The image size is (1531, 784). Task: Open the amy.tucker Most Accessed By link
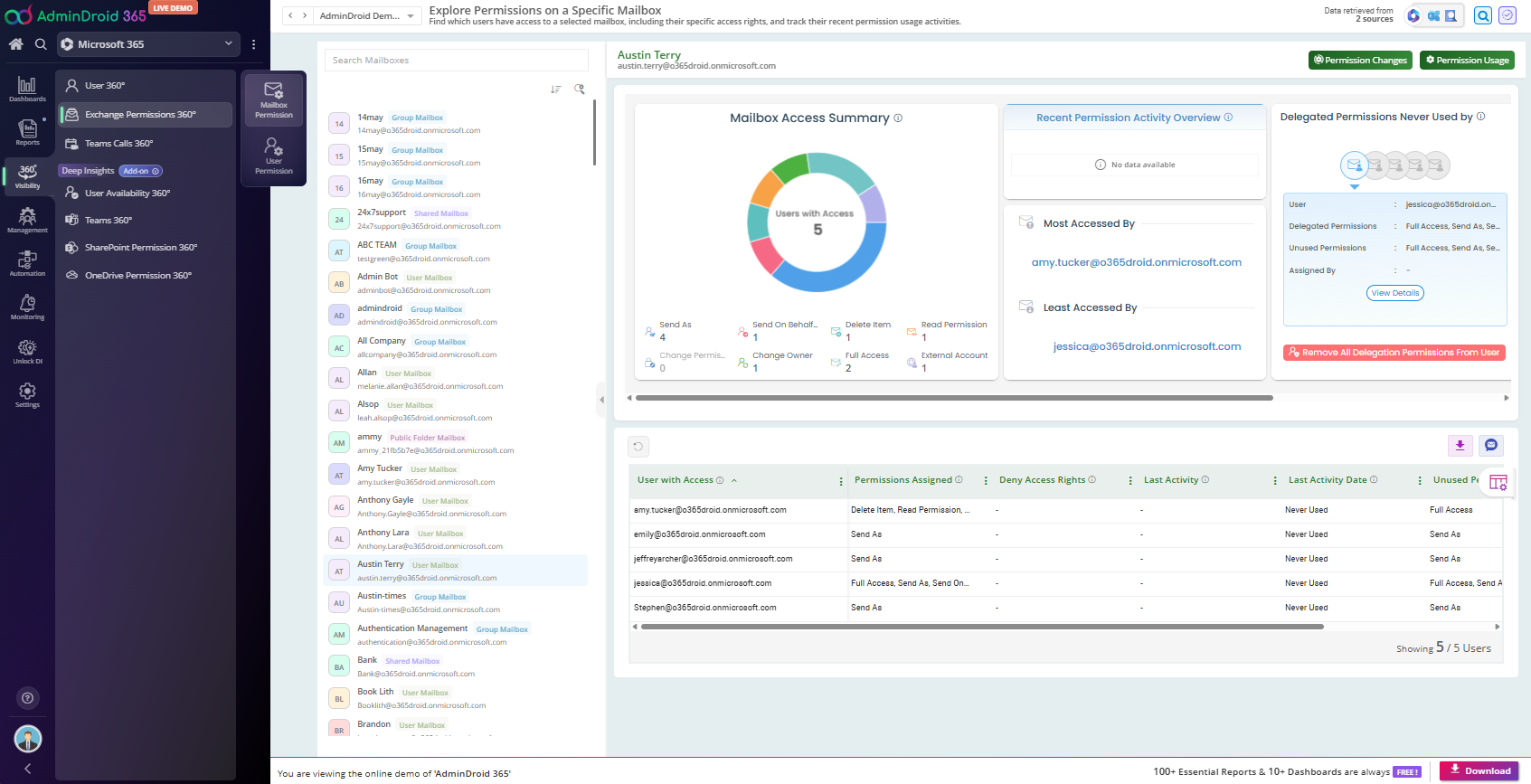pyautogui.click(x=1136, y=263)
